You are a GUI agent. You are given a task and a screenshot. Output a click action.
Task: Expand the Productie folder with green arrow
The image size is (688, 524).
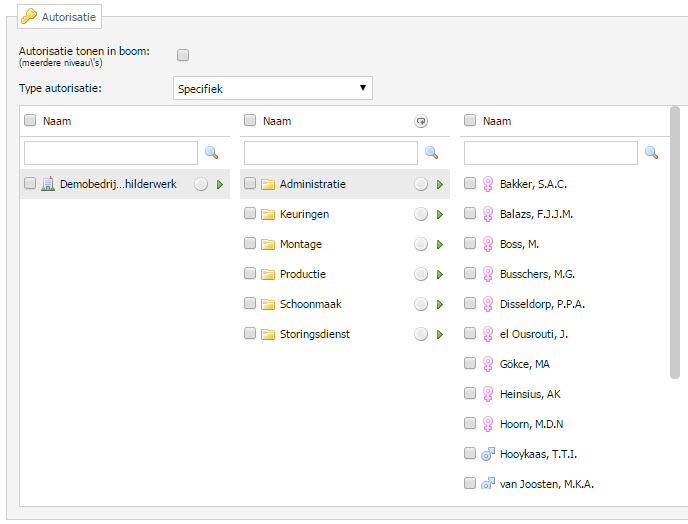(439, 274)
